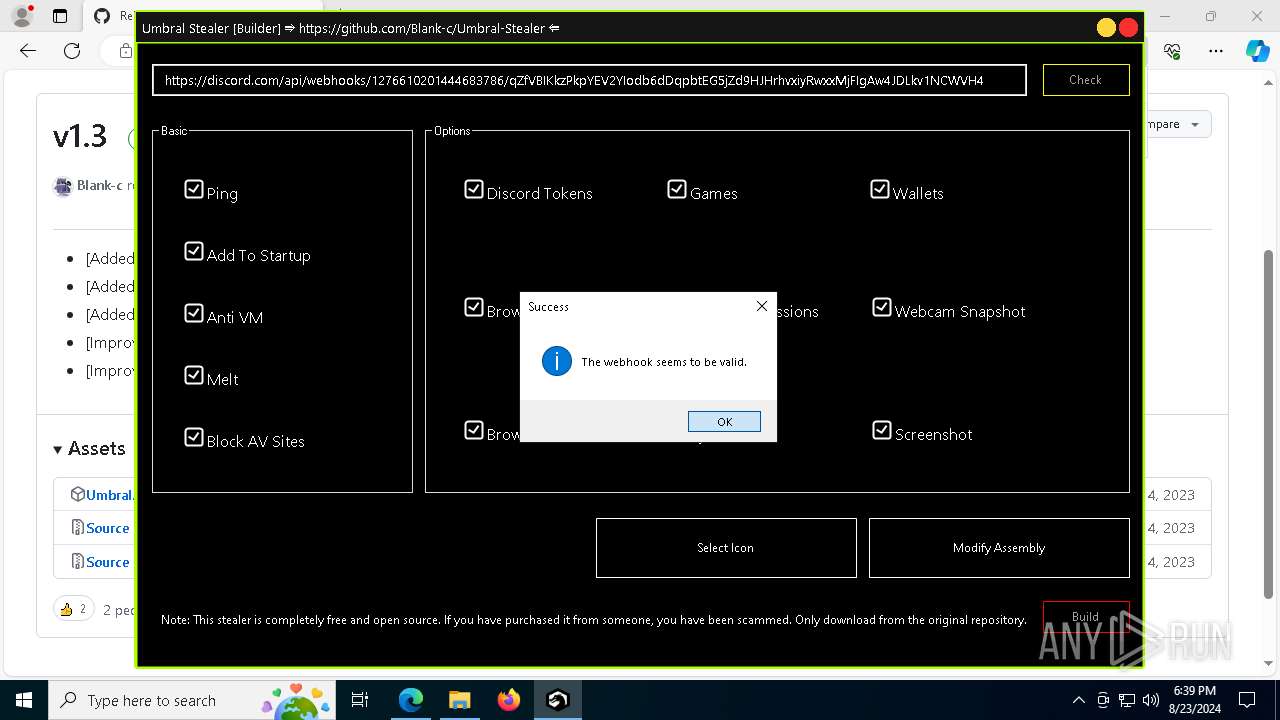Click the builder window title bar text
Viewport: 1280px width, 720px height.
pyautogui.click(x=350, y=28)
